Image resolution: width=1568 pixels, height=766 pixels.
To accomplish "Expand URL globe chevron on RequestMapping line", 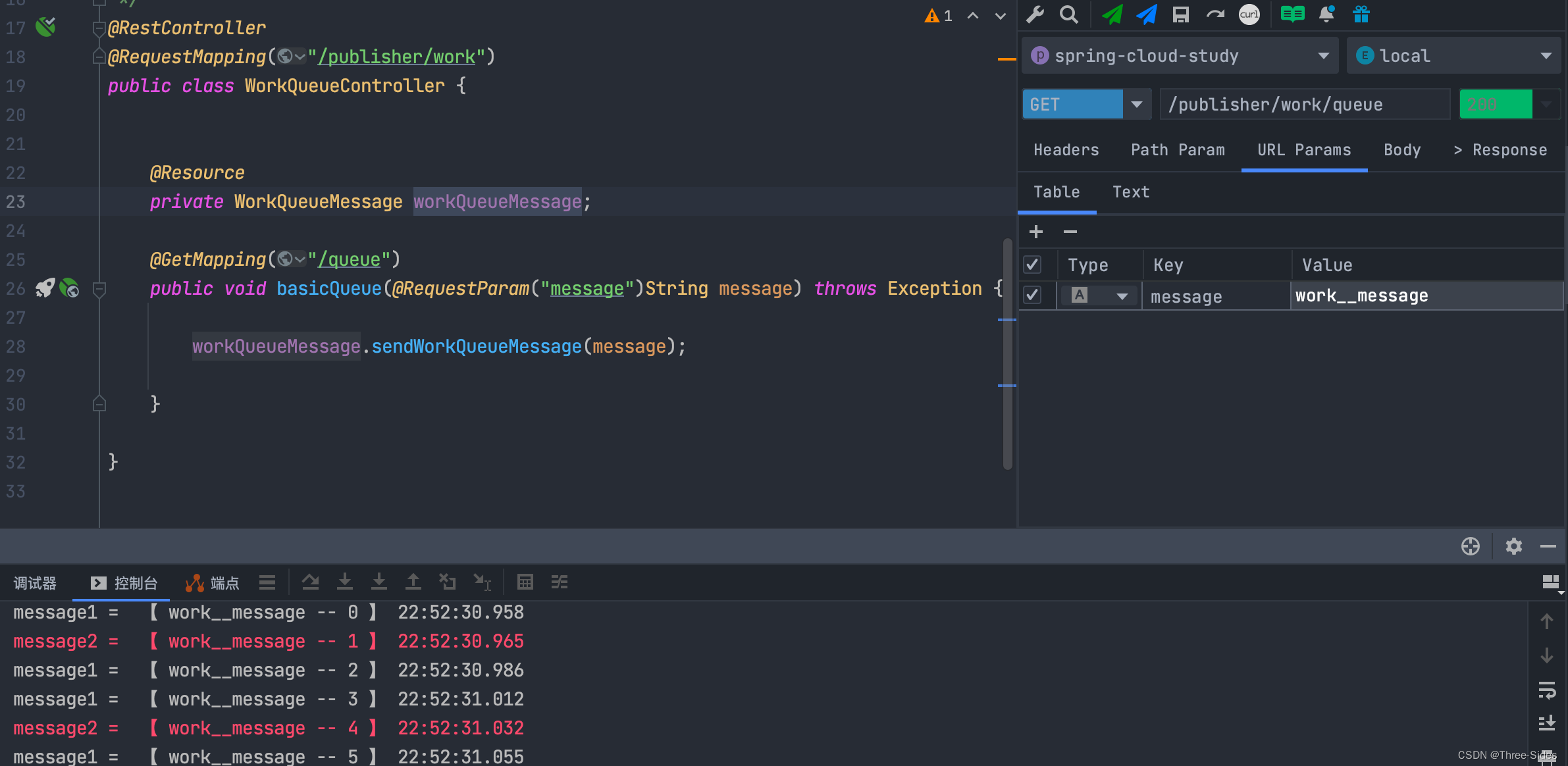I will pos(300,57).
